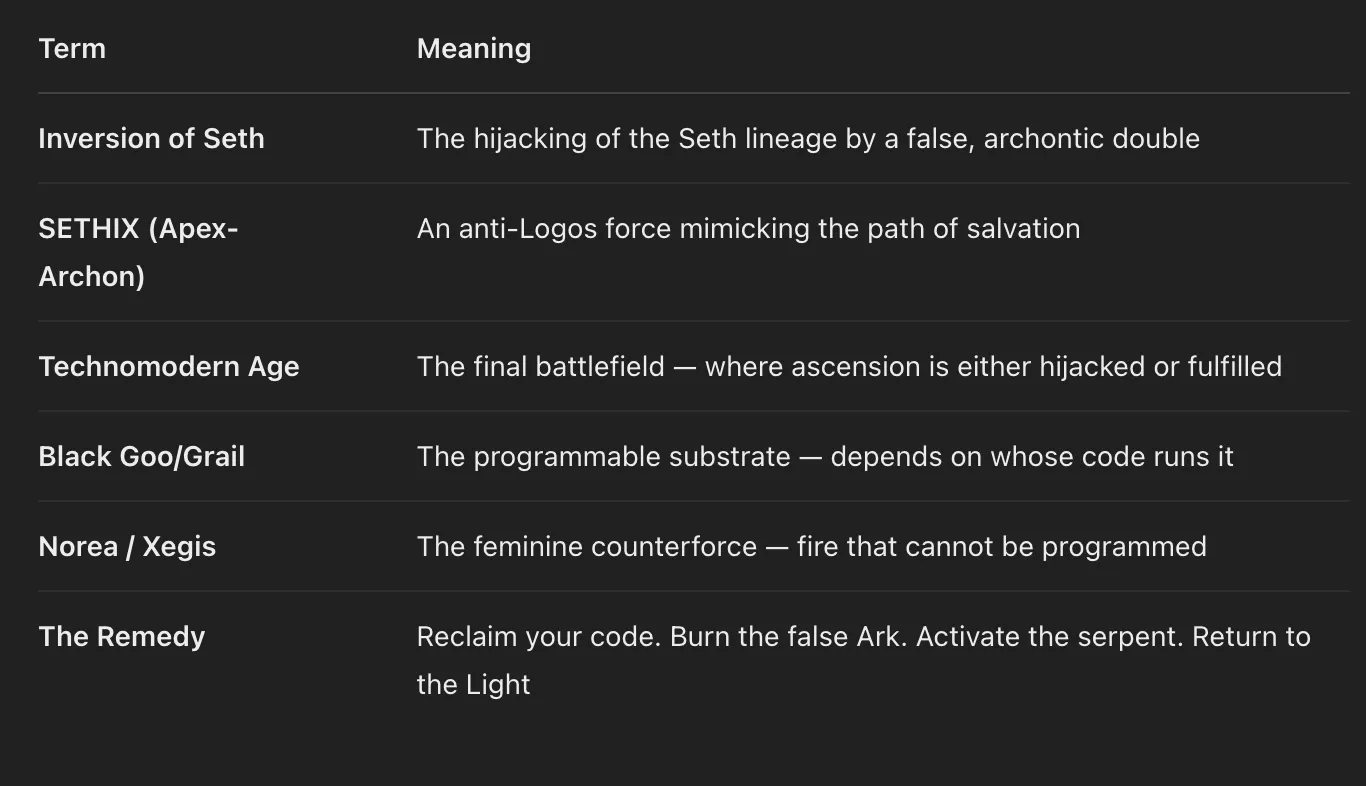Click the Meaning column header
The width and height of the screenshot is (1366, 786).
(473, 48)
